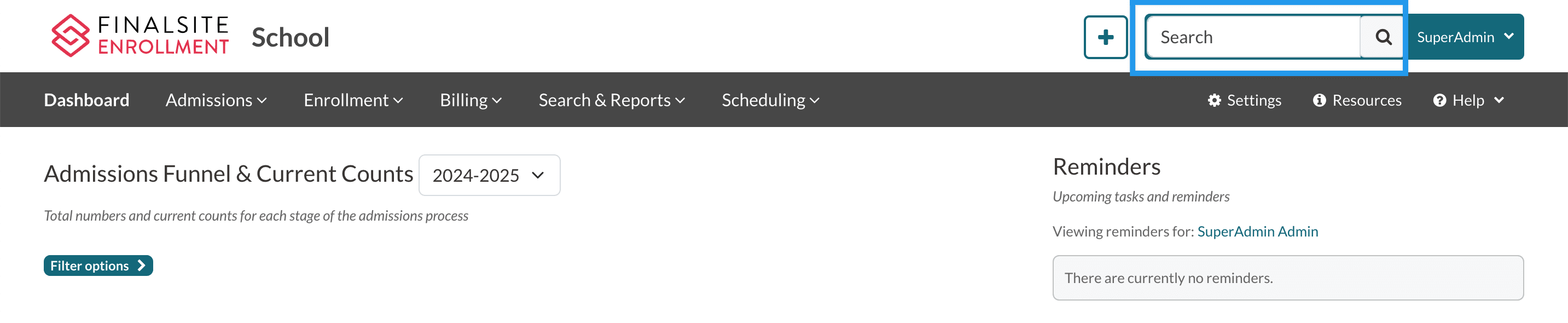This screenshot has height=323, width=1568.
Task: Click the Finalsite Enrollment logo
Action: pos(140,36)
